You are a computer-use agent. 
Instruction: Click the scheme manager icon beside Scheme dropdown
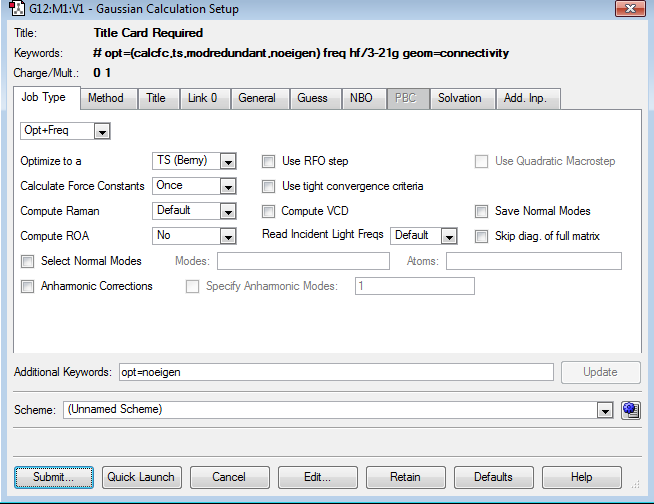pyautogui.click(x=631, y=410)
